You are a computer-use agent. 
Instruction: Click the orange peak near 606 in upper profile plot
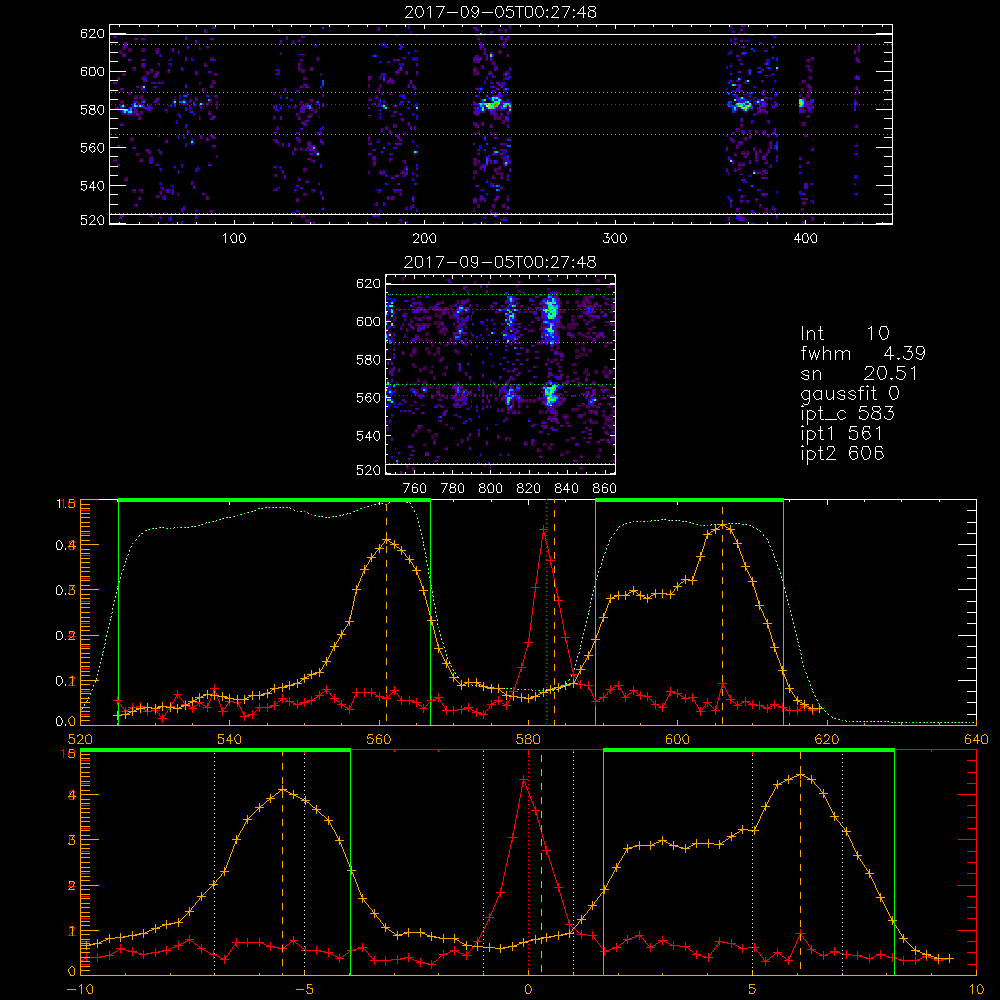(x=722, y=526)
